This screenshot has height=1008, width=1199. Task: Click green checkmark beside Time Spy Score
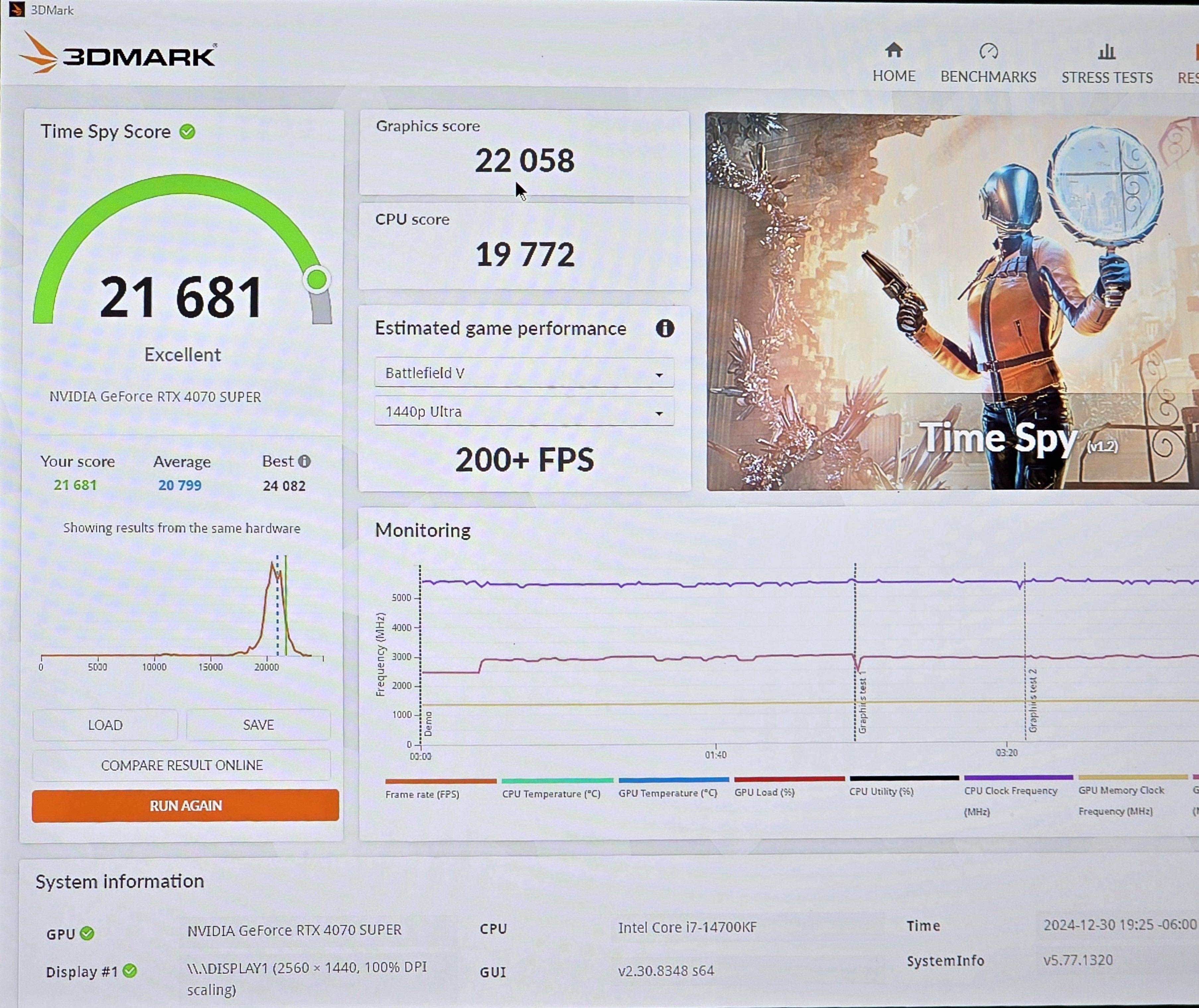[187, 132]
